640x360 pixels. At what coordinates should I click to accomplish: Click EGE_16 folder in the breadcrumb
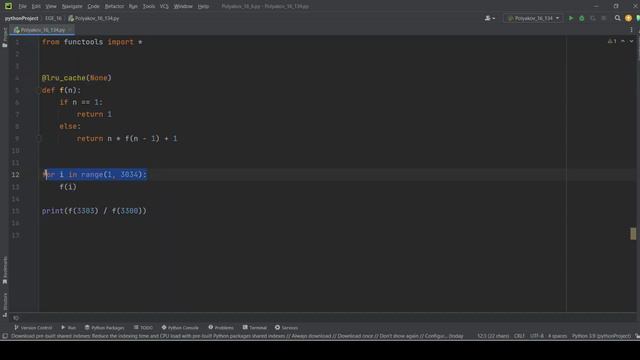coord(53,18)
